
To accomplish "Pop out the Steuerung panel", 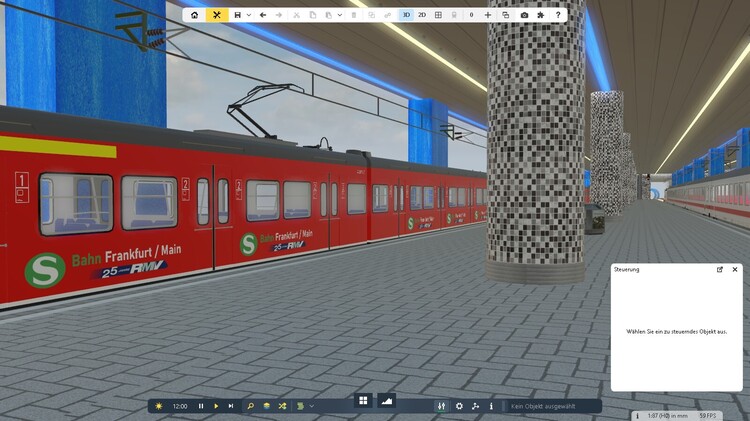I will (x=719, y=270).
